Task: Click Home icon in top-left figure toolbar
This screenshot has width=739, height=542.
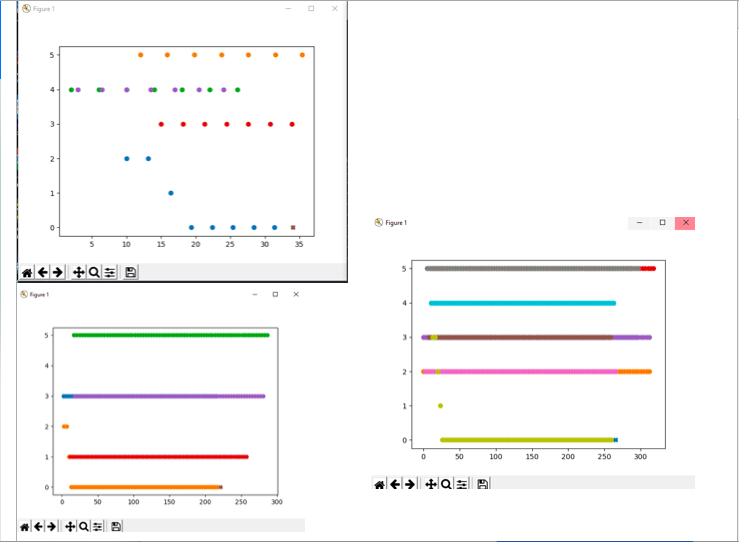Action: 27,272
